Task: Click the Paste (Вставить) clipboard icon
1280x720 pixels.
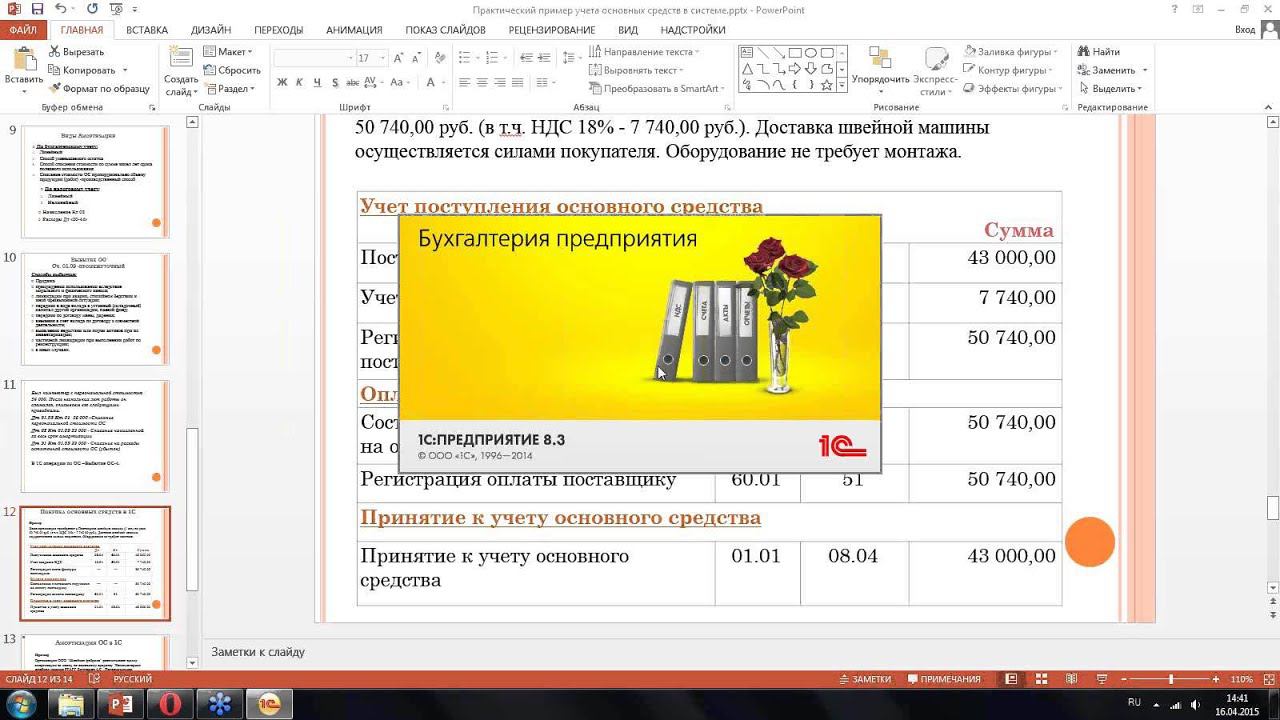Action: (23, 58)
